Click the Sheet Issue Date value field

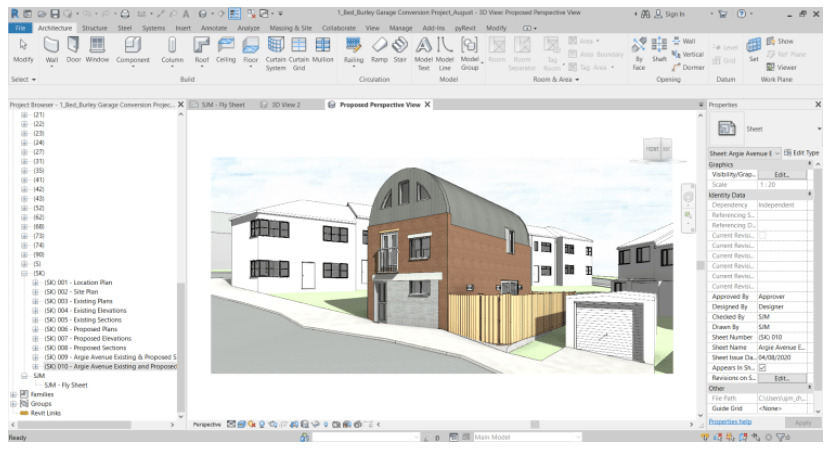(x=782, y=357)
